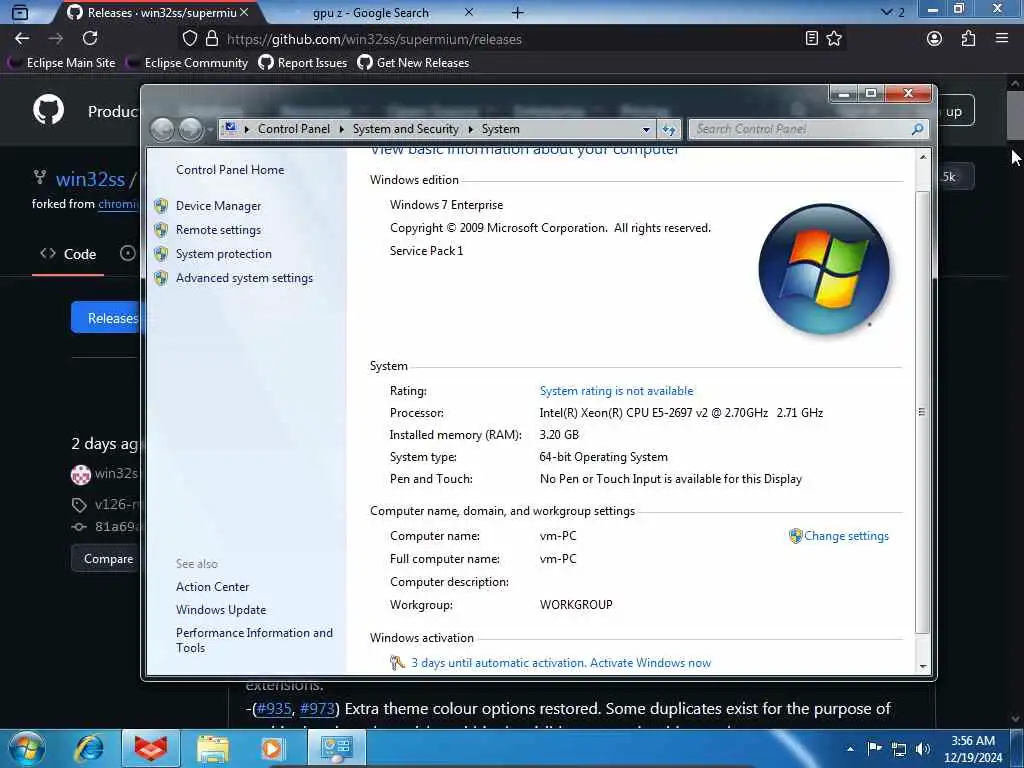1024x768 pixels.
Task: Open browser hamburger menu
Action: [1002, 39]
